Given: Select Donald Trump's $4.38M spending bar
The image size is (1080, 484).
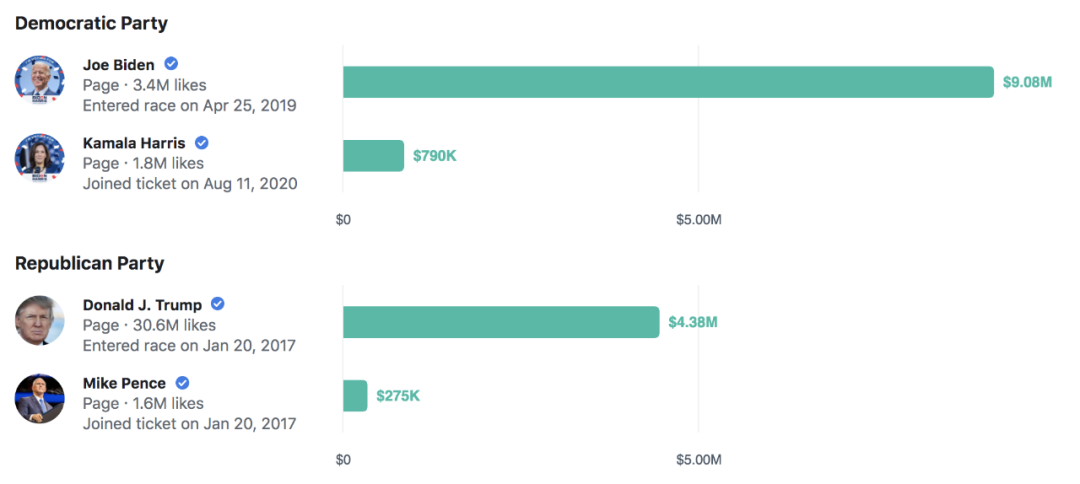Looking at the screenshot, I should (x=501, y=322).
